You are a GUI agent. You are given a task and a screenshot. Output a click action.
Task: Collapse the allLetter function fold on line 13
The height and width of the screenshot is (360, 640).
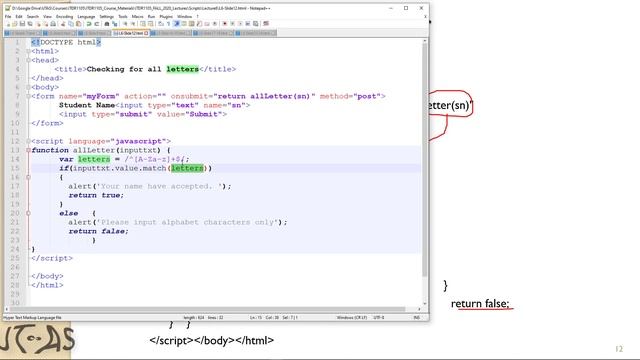click(x=28, y=150)
